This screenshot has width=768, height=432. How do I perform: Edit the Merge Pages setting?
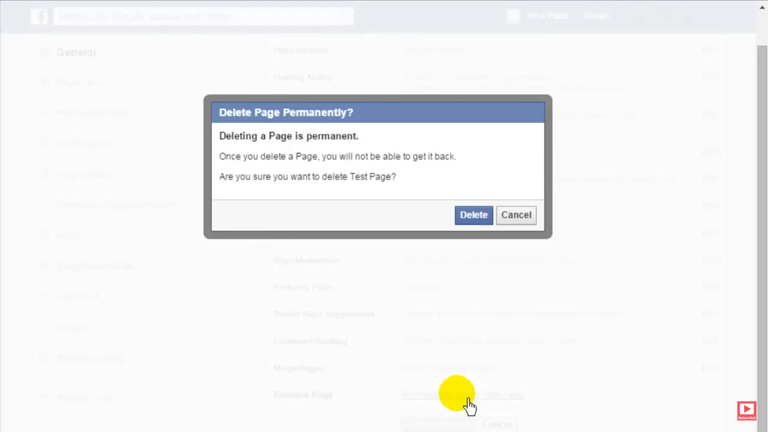[x=709, y=368]
